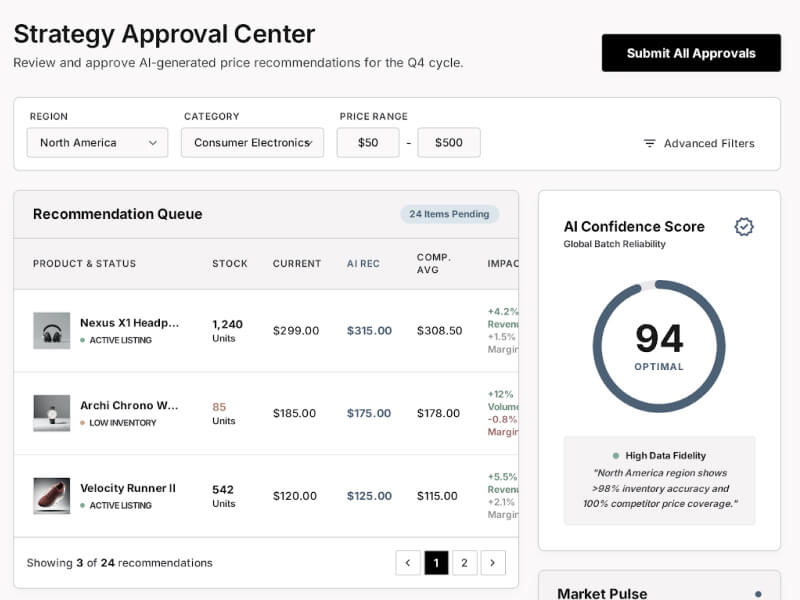This screenshot has width=800, height=600.
Task: Click the Archi Chrono watch thumbnail
Action: (x=52, y=413)
